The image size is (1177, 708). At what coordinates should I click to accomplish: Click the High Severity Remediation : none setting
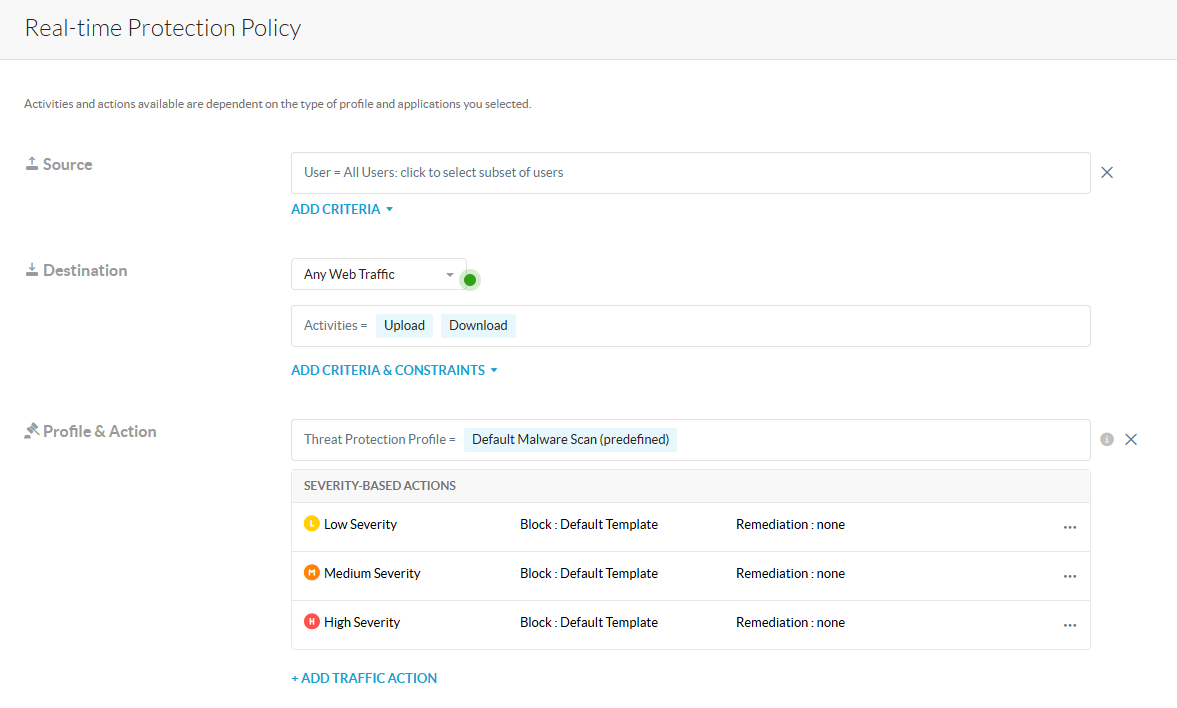click(790, 622)
